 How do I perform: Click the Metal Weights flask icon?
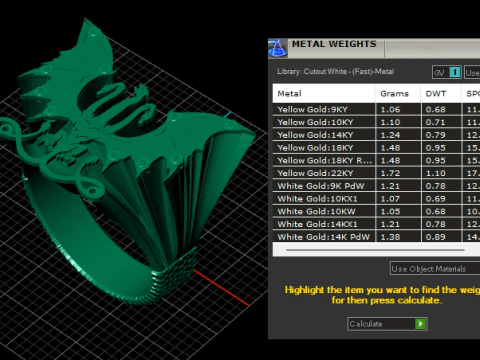pos(277,48)
